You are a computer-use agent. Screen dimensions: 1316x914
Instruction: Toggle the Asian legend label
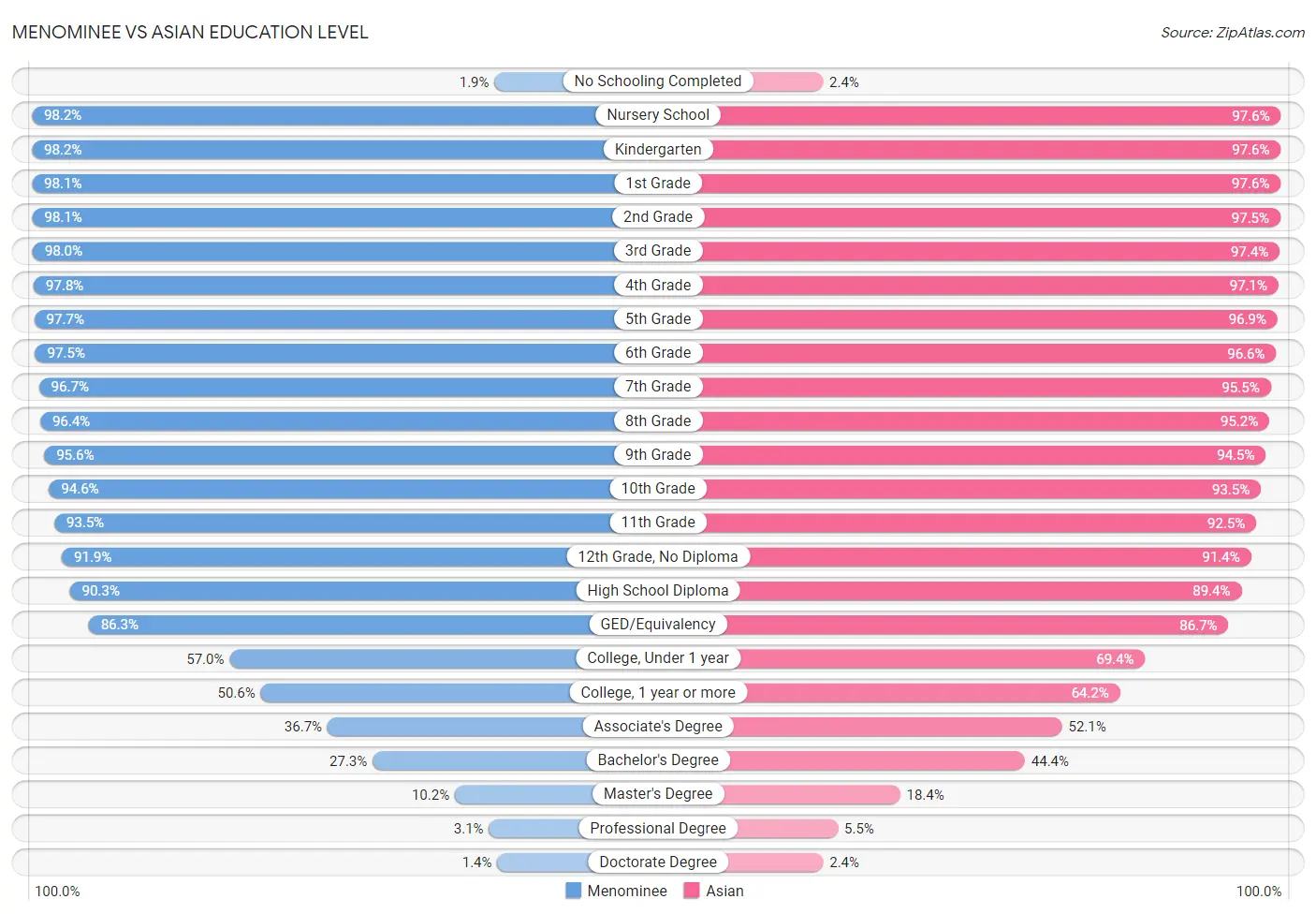pyautogui.click(x=724, y=891)
